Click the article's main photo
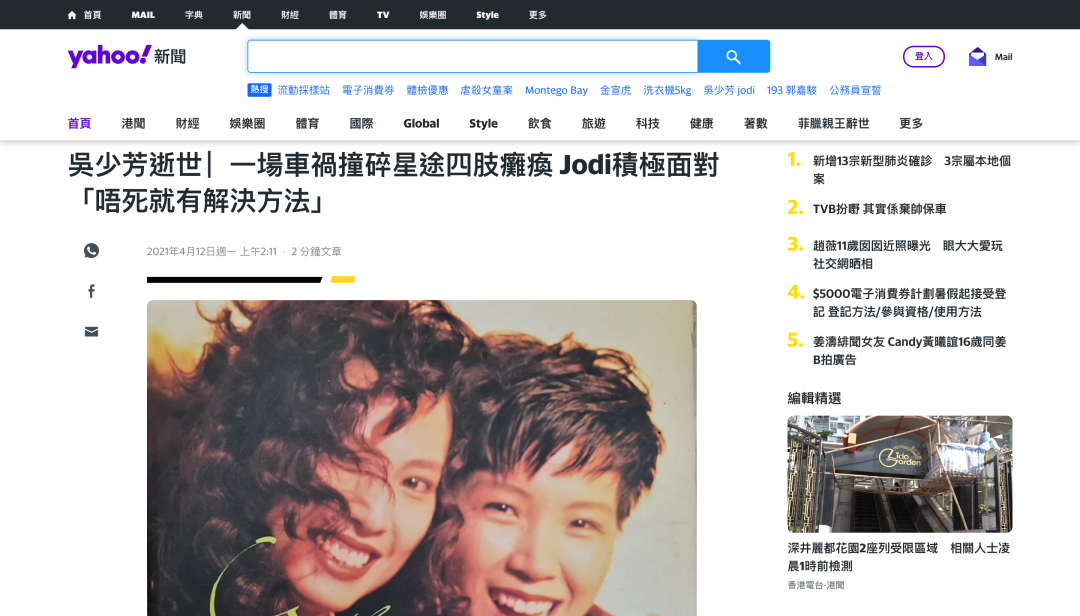The height and width of the screenshot is (616, 1080). click(x=422, y=458)
